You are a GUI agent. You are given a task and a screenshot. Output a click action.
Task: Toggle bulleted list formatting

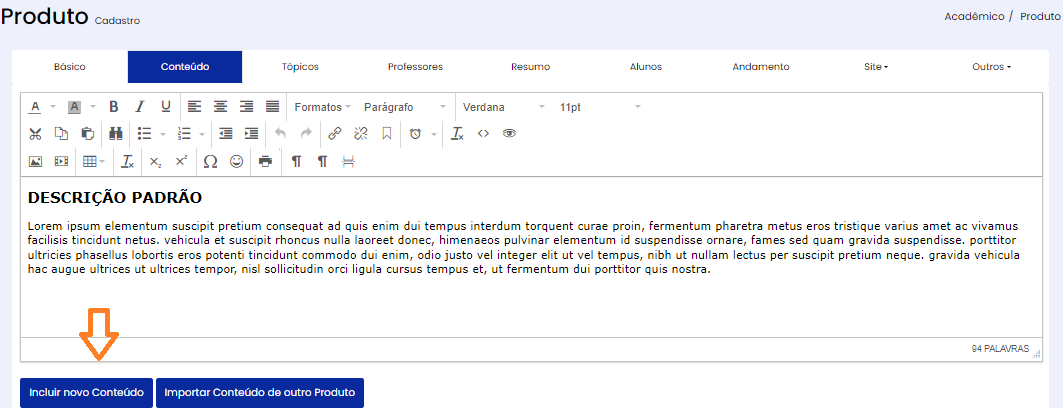click(x=144, y=134)
